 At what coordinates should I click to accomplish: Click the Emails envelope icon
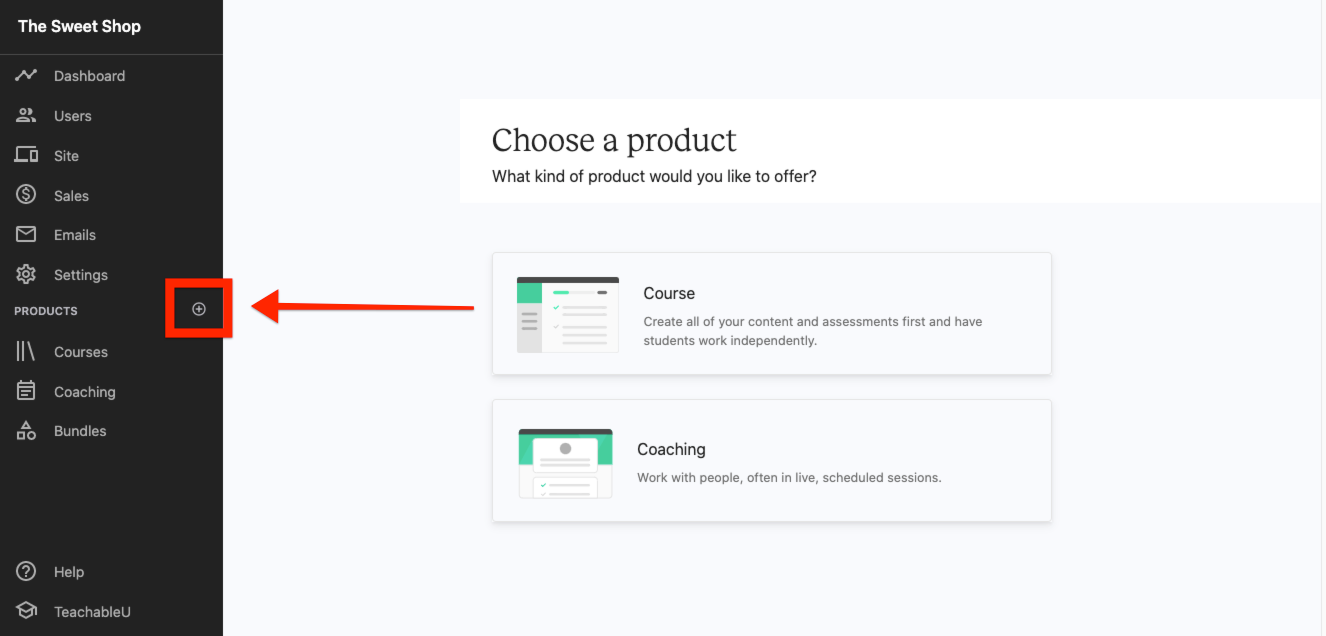26,234
